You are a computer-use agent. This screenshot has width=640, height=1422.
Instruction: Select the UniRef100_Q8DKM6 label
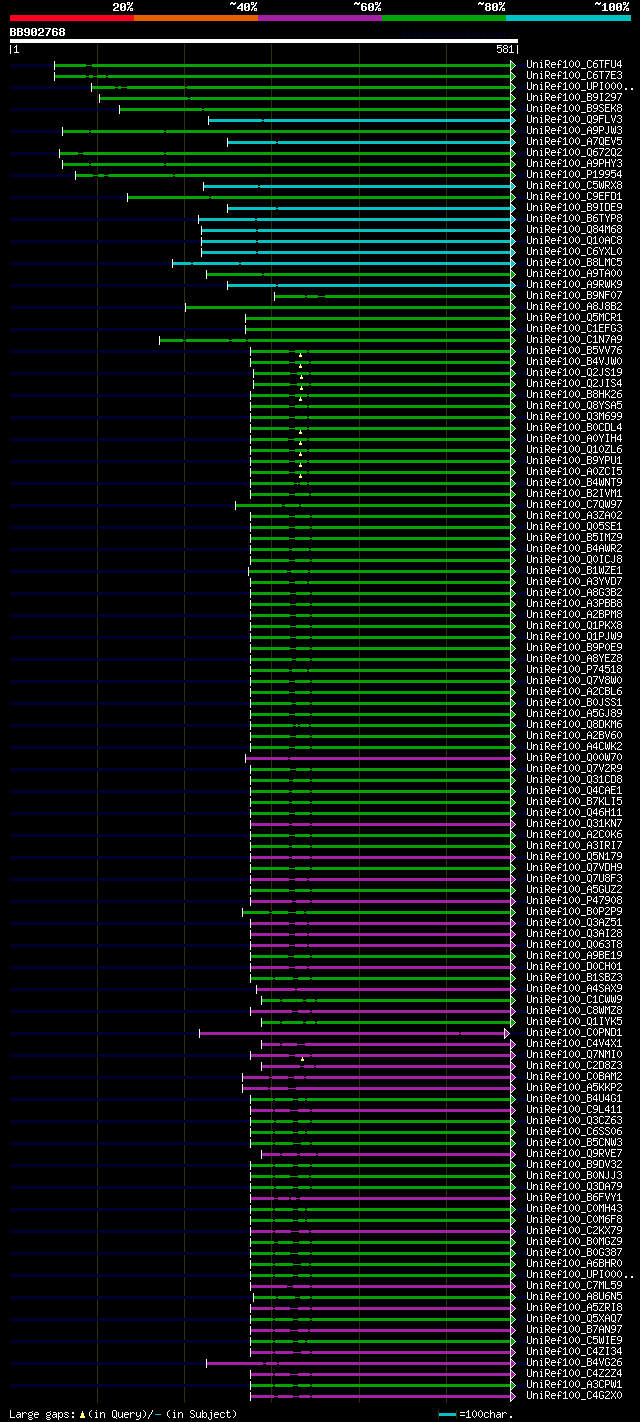point(575,725)
